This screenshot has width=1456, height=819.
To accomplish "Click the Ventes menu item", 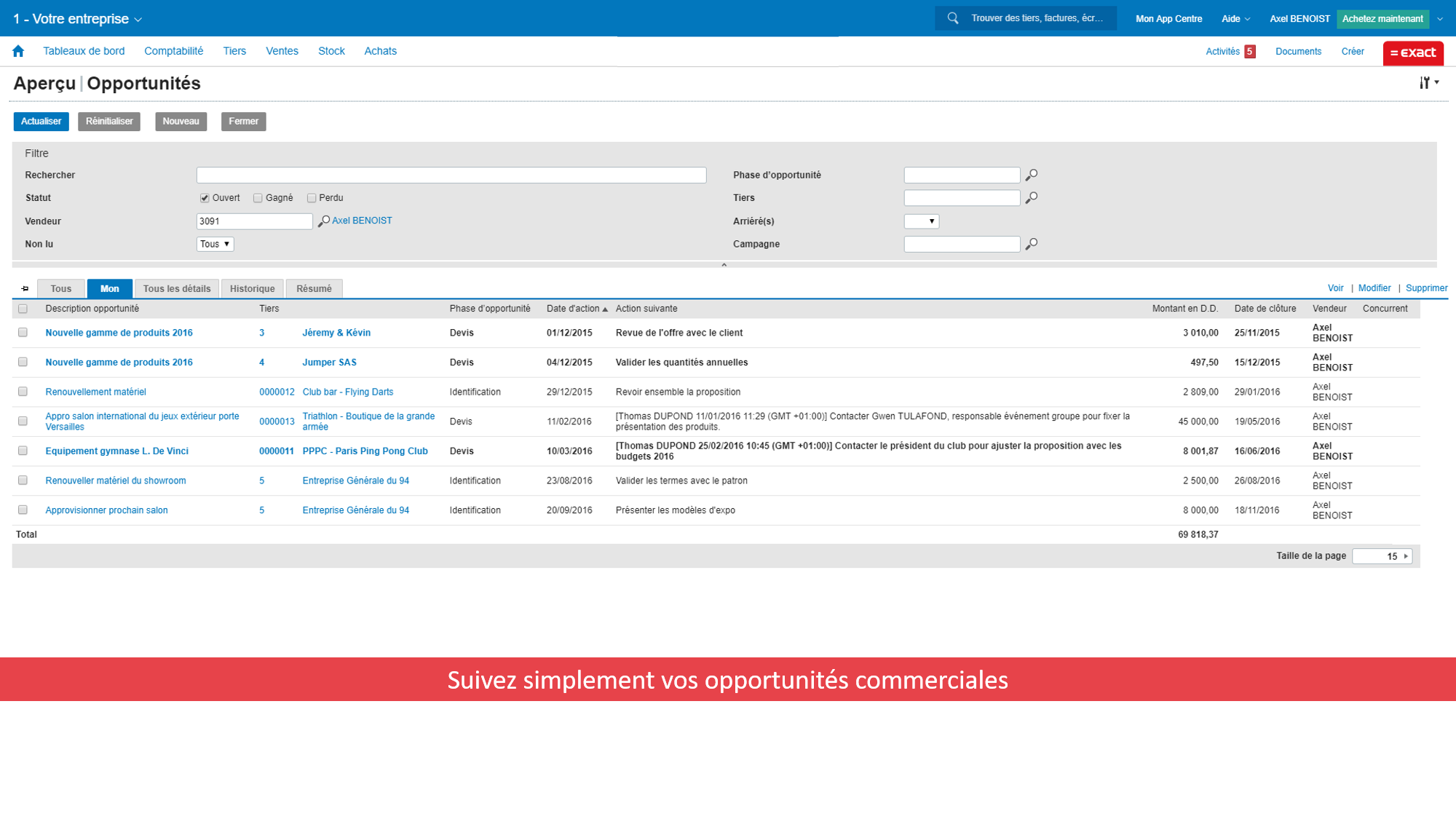I will (281, 51).
